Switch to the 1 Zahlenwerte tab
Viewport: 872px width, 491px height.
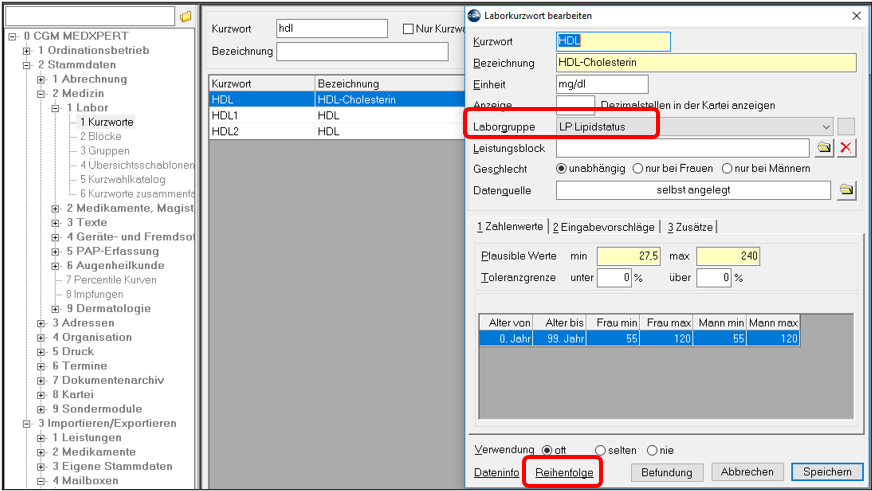pos(509,227)
